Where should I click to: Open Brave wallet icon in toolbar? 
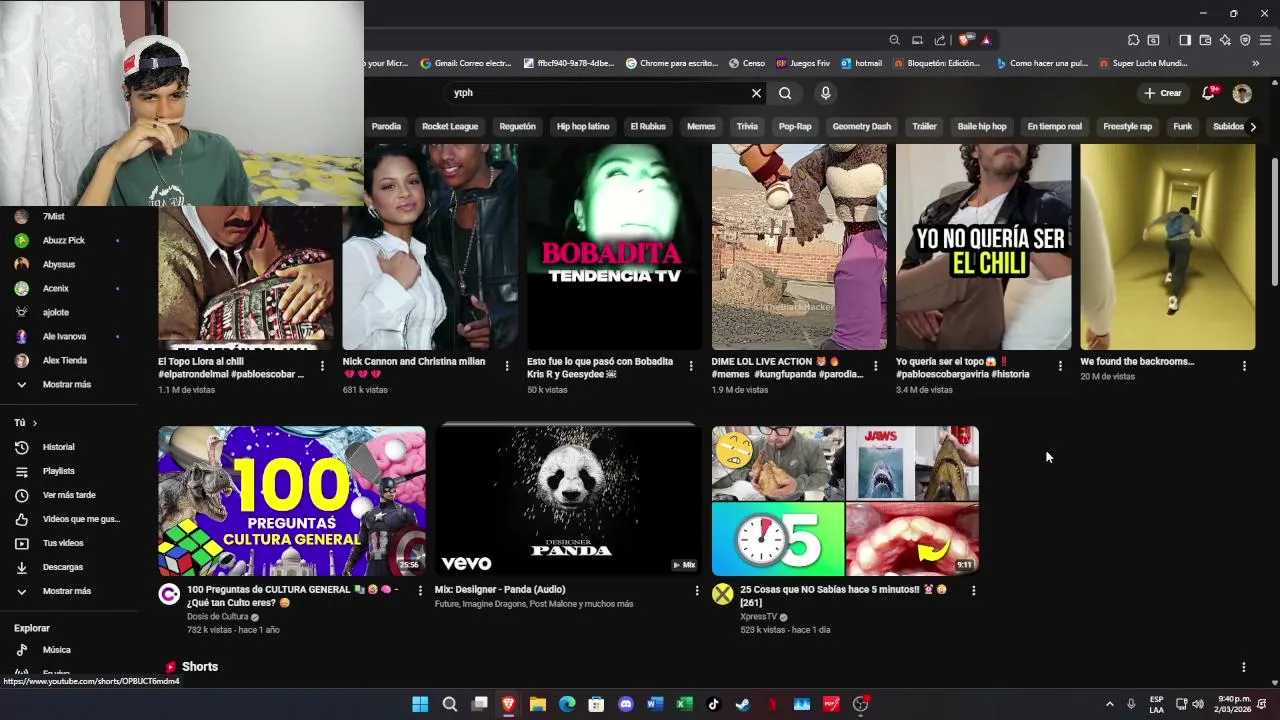(x=1205, y=40)
